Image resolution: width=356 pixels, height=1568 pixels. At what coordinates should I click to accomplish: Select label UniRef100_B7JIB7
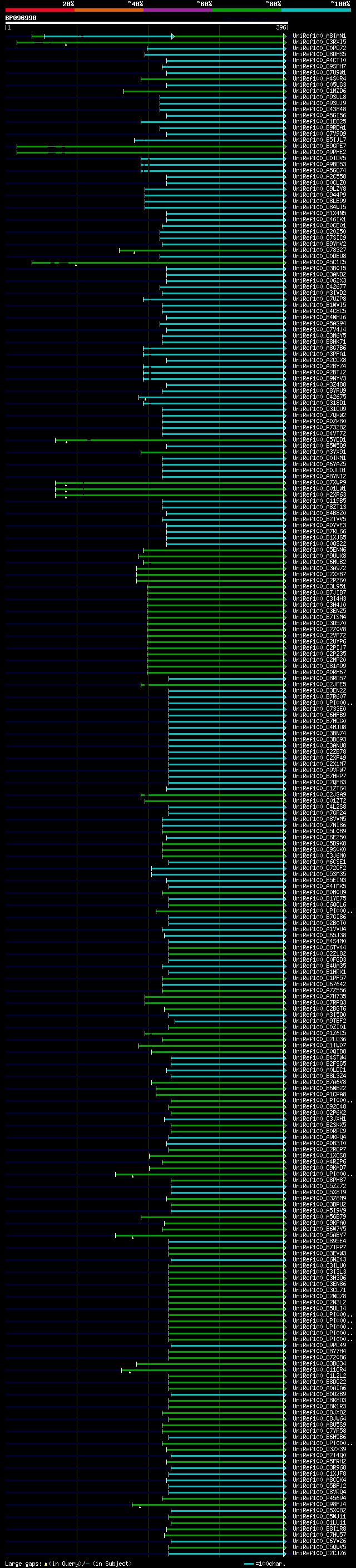(319, 592)
